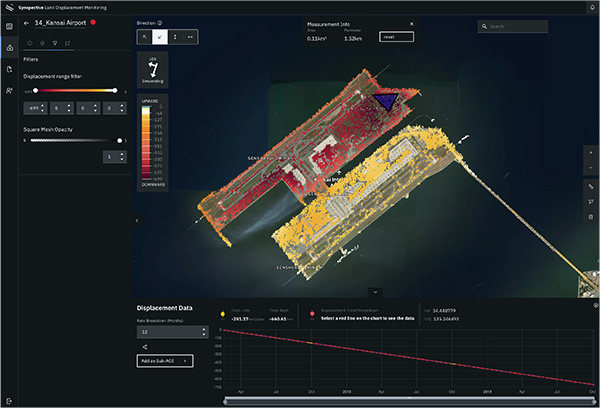Select the measurement ruler tool
Screen dimensions: 600x408
590,186
